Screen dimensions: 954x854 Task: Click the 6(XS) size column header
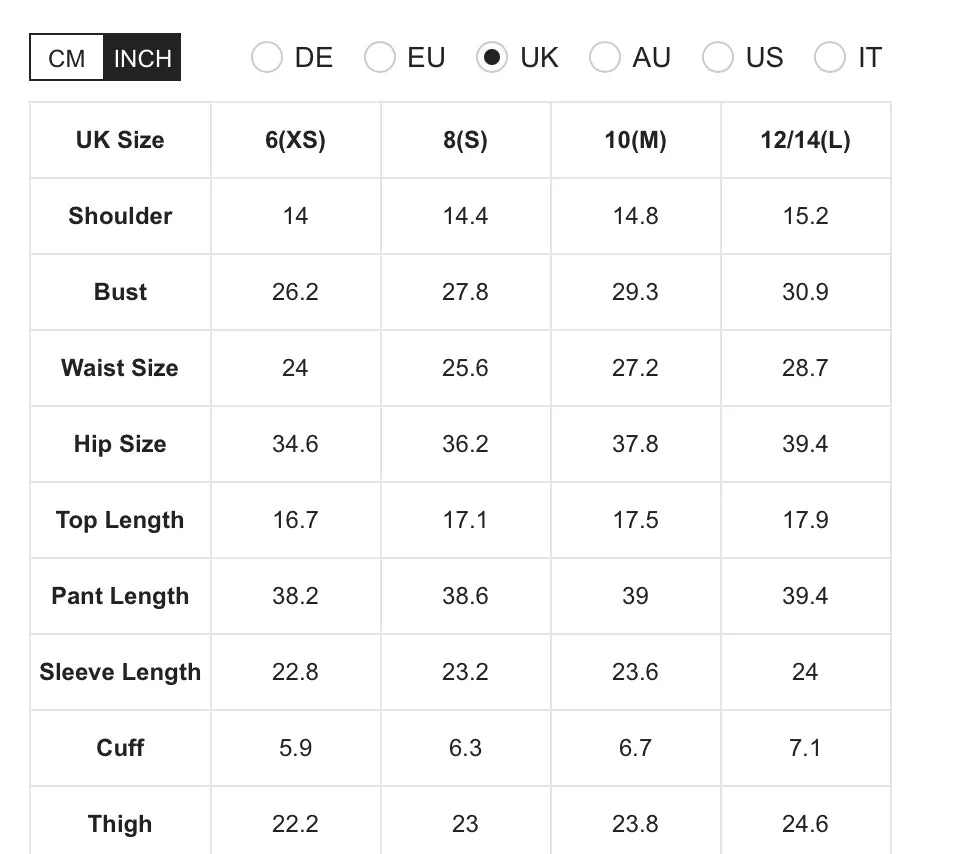tap(295, 140)
